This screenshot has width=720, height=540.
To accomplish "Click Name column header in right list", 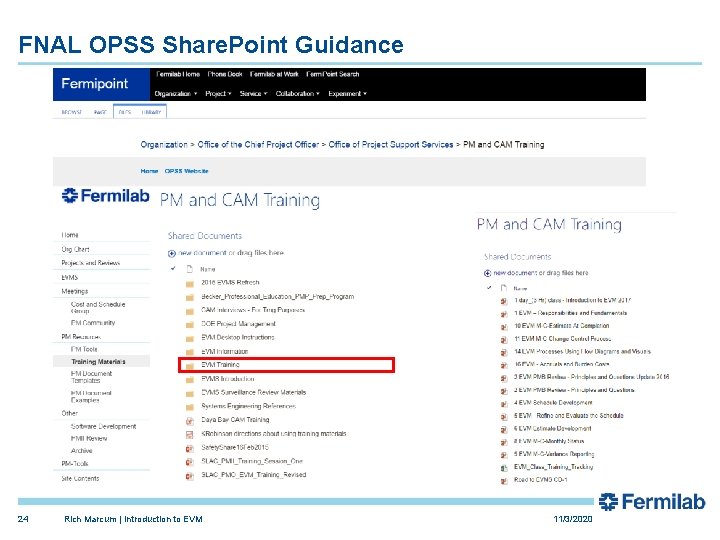I will pyautogui.click(x=520, y=289).
